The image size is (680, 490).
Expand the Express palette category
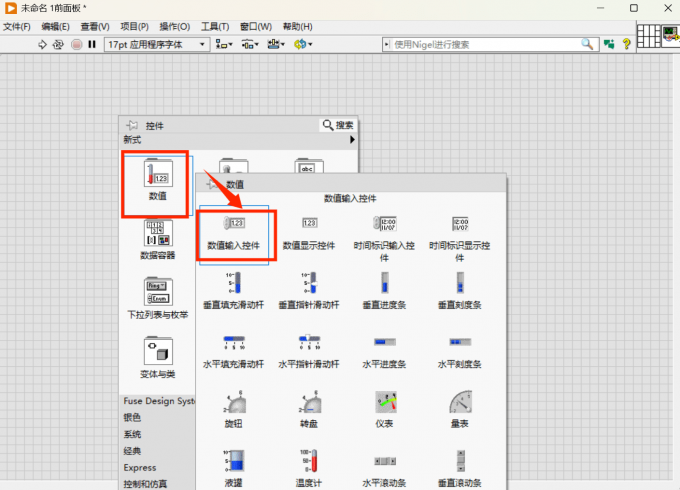tap(140, 467)
